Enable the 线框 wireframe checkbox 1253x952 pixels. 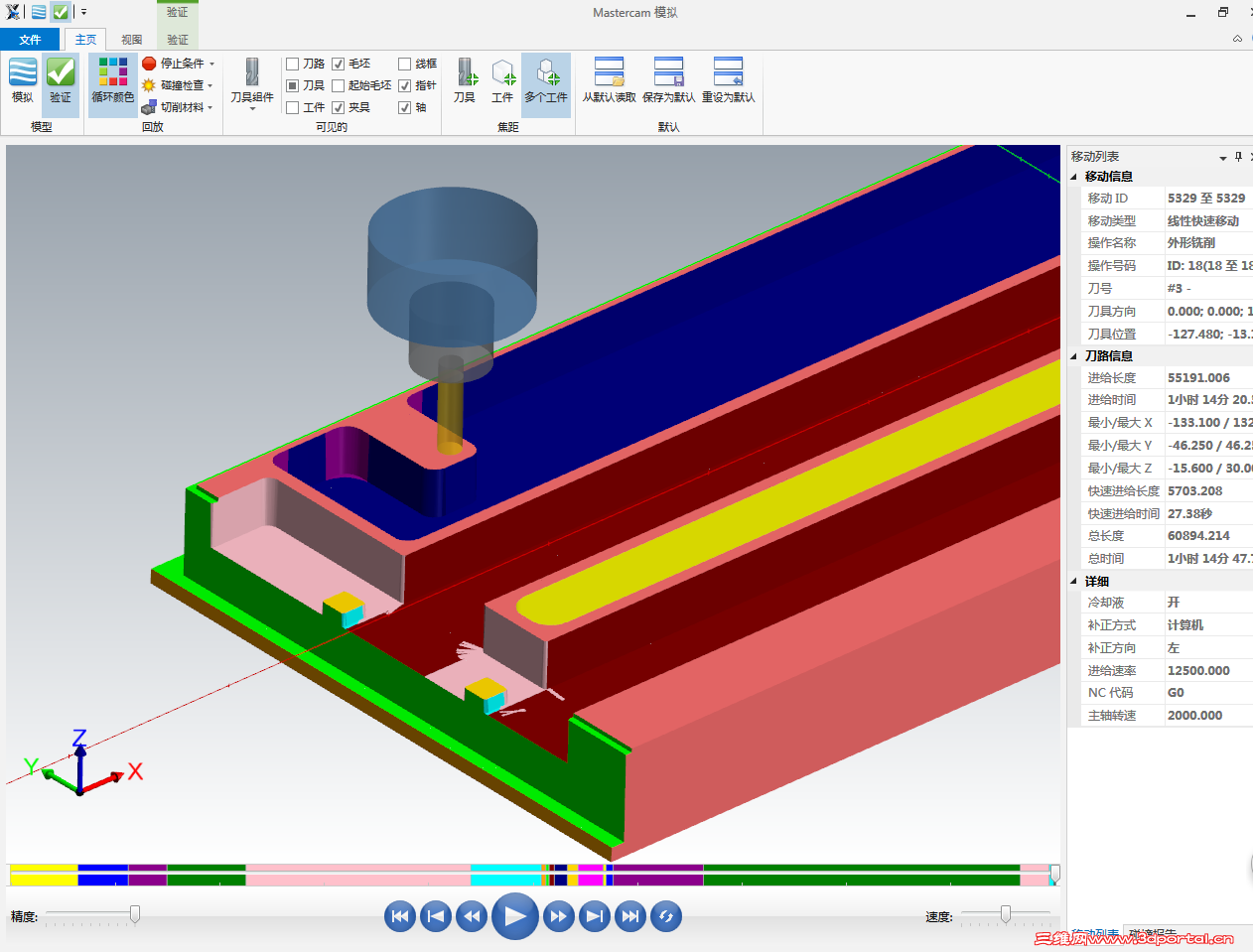405,64
